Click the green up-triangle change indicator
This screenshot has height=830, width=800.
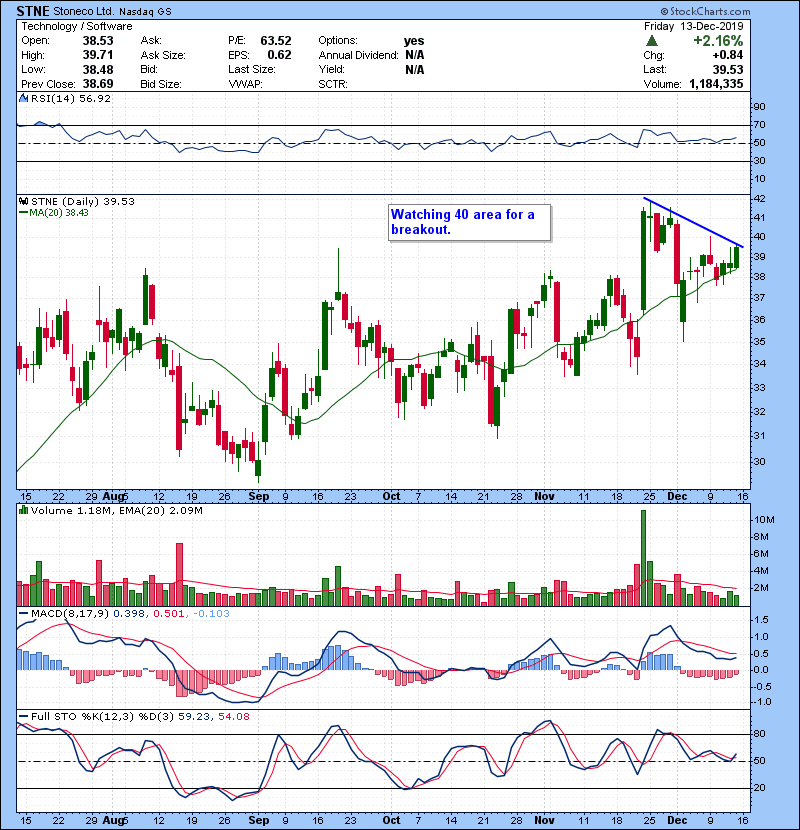pos(652,41)
